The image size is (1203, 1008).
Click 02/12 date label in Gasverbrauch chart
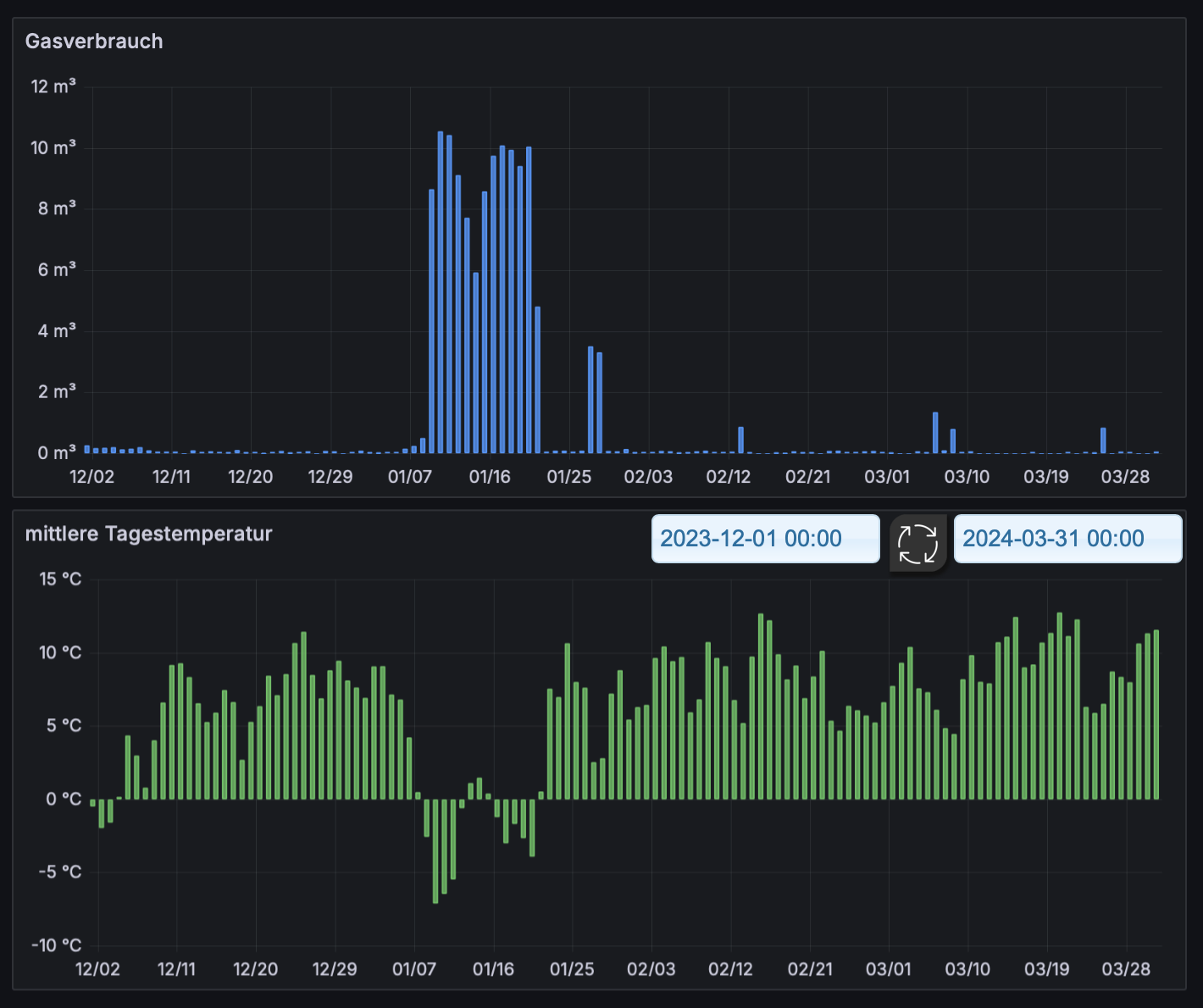coord(729,477)
